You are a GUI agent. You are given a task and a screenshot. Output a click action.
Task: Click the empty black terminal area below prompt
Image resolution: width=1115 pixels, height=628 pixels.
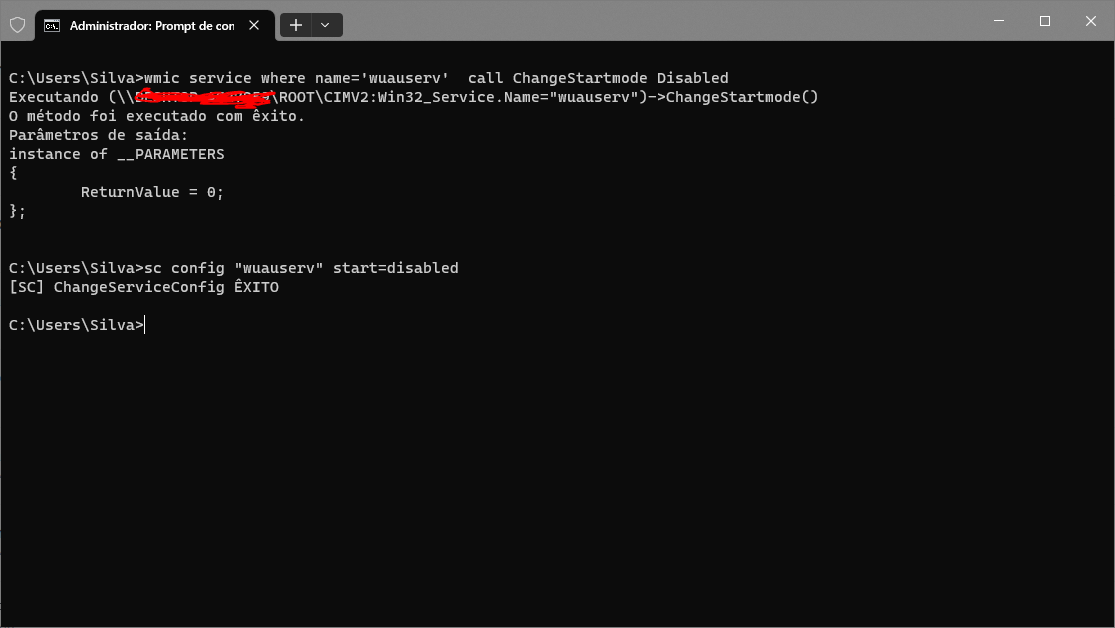(558, 484)
